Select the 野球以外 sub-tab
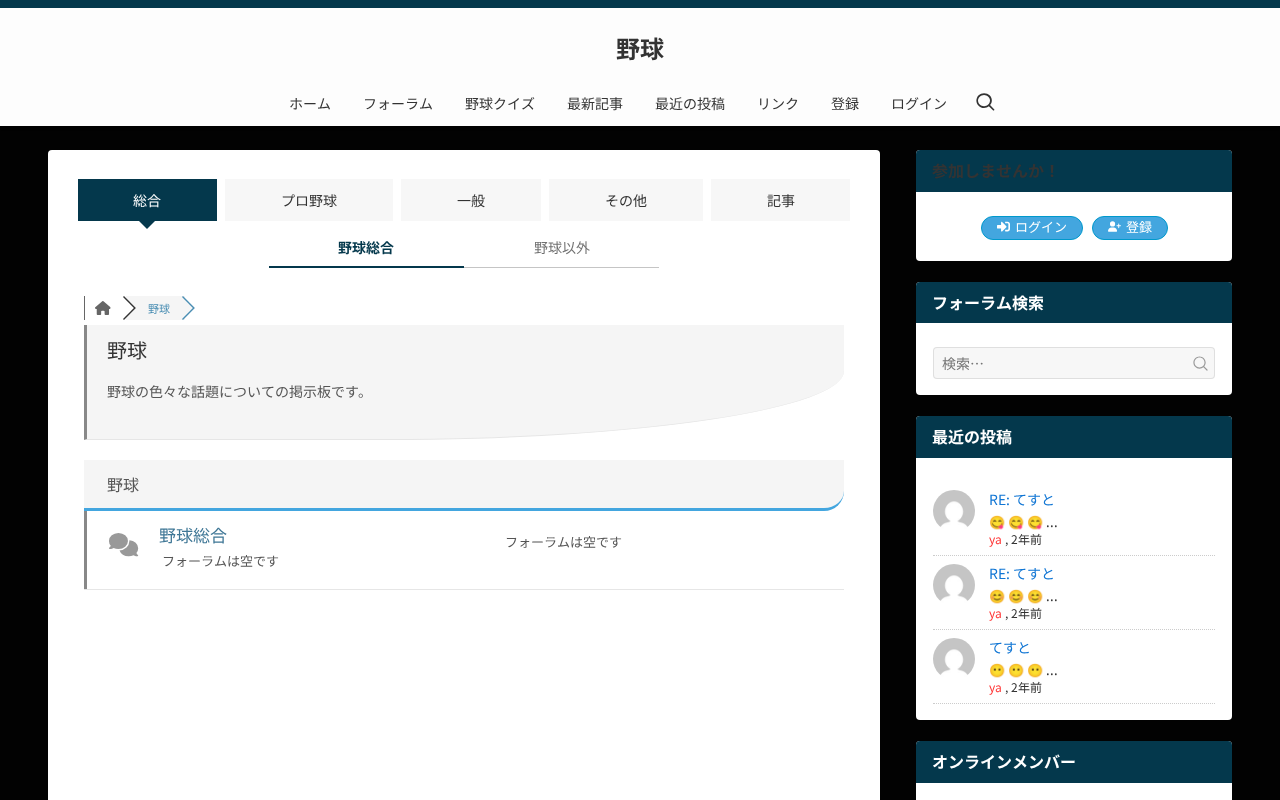Image resolution: width=1280 pixels, height=800 pixels. point(562,248)
